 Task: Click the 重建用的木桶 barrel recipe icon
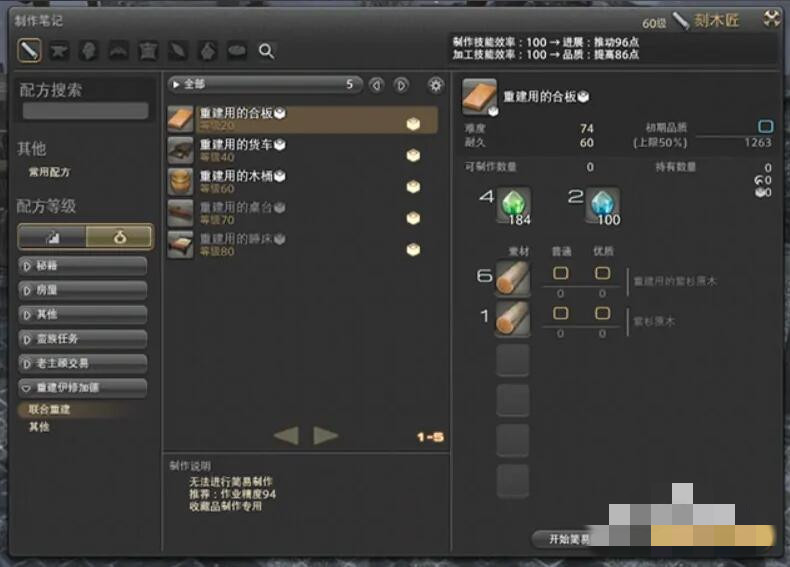tap(180, 182)
